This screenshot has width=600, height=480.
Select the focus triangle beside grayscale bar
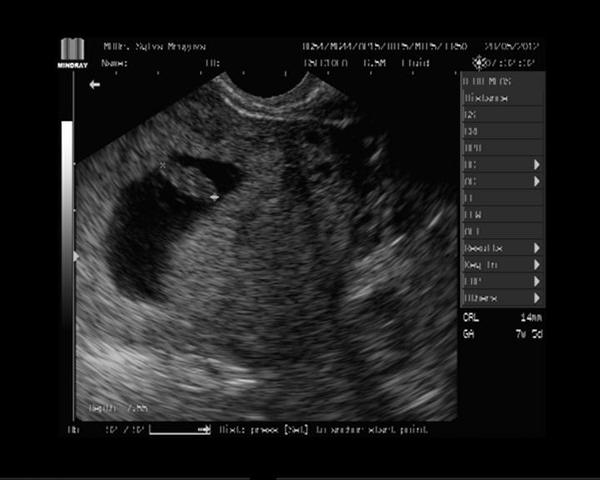[76, 257]
